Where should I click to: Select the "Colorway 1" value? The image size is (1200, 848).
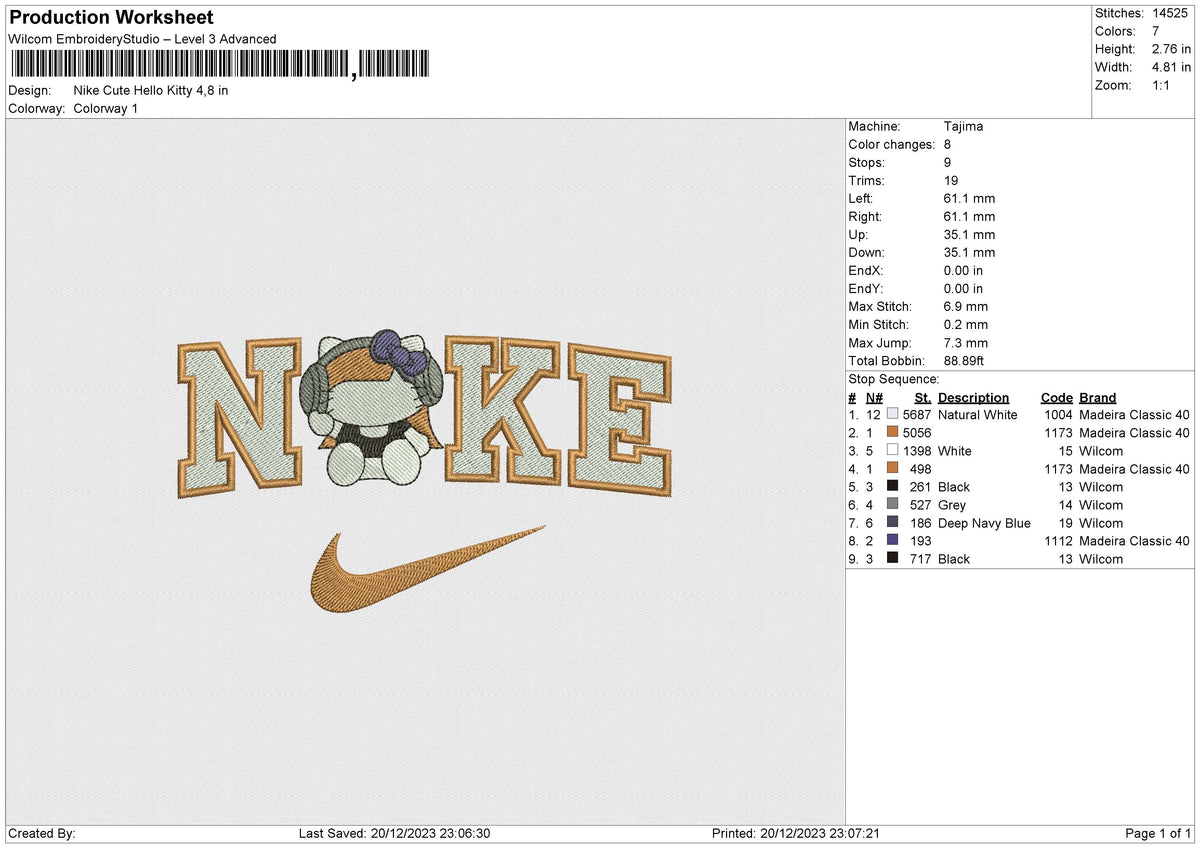(106, 109)
